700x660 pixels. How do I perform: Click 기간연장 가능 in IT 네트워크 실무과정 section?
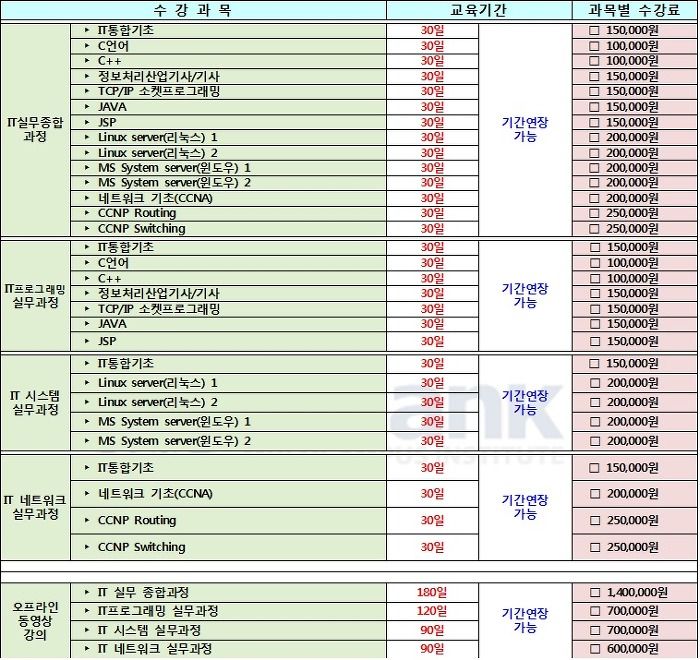525,507
